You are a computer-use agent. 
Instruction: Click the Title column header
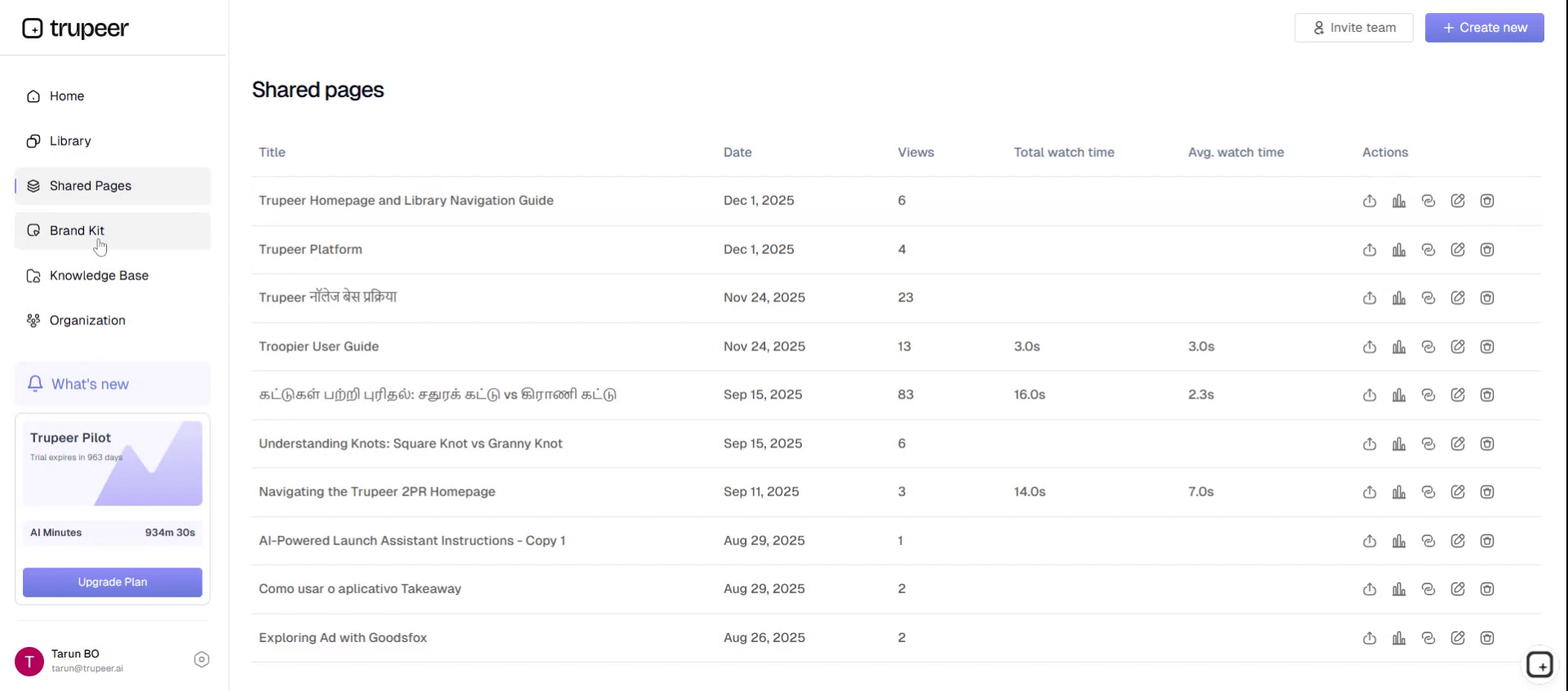(x=272, y=153)
